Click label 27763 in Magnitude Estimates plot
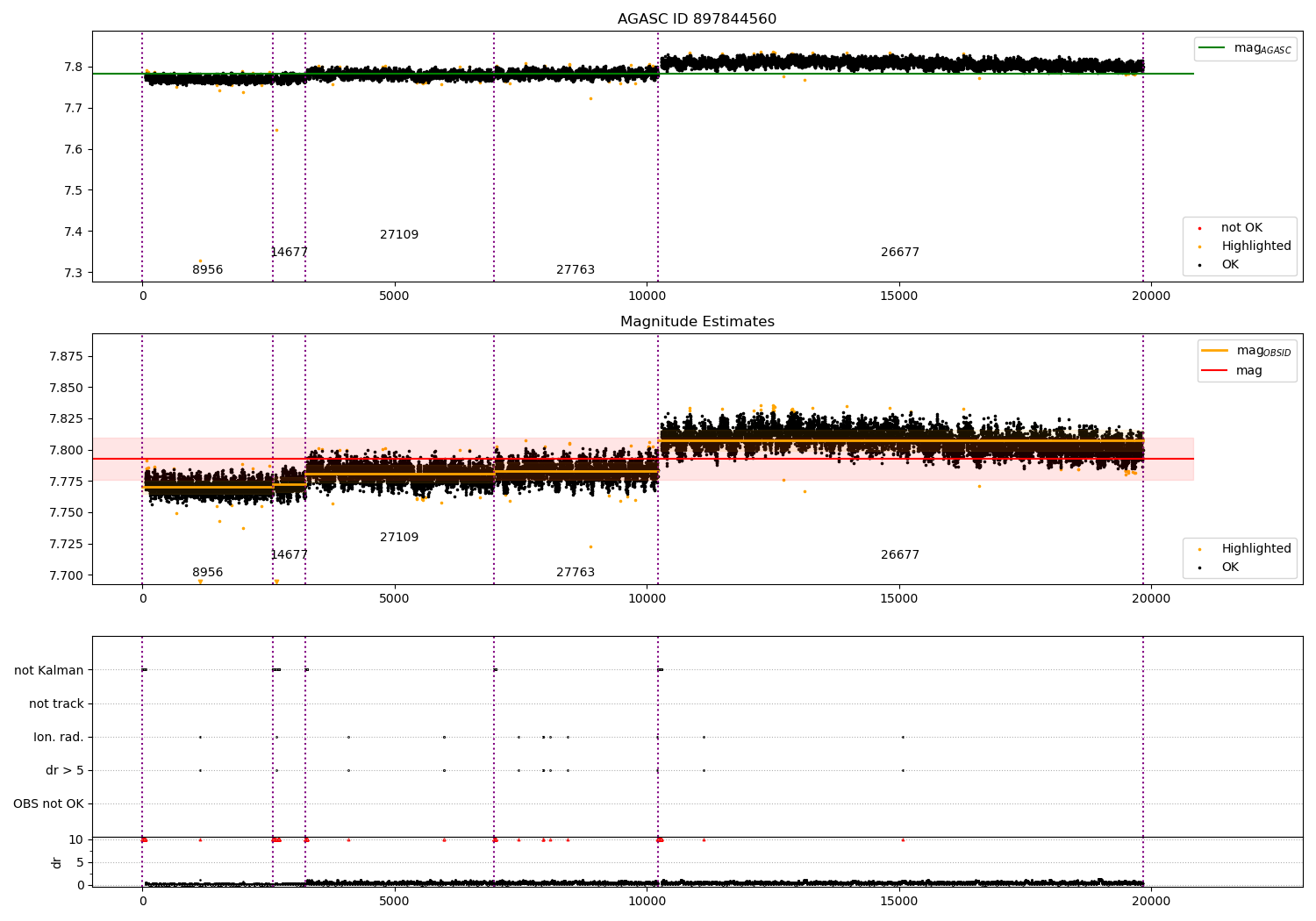Screen dimensions: 1316x921 576,573
